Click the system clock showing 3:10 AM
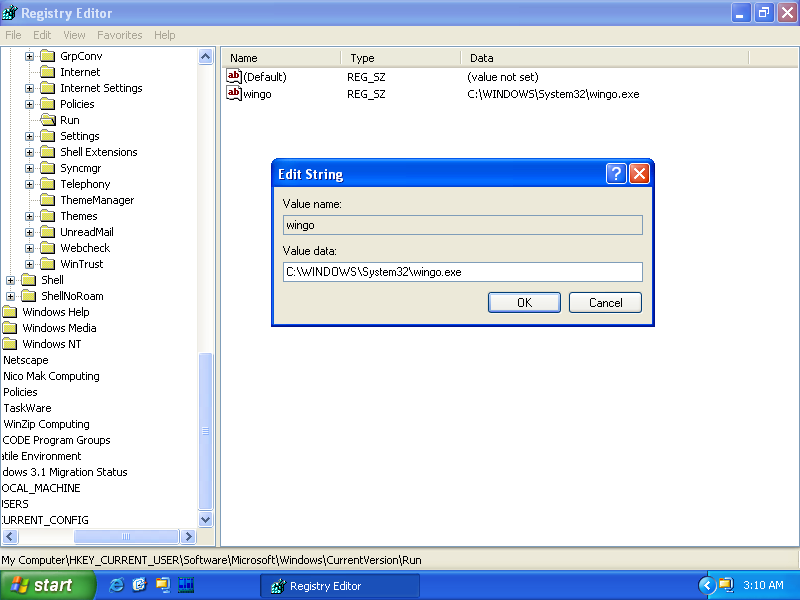 pos(763,585)
